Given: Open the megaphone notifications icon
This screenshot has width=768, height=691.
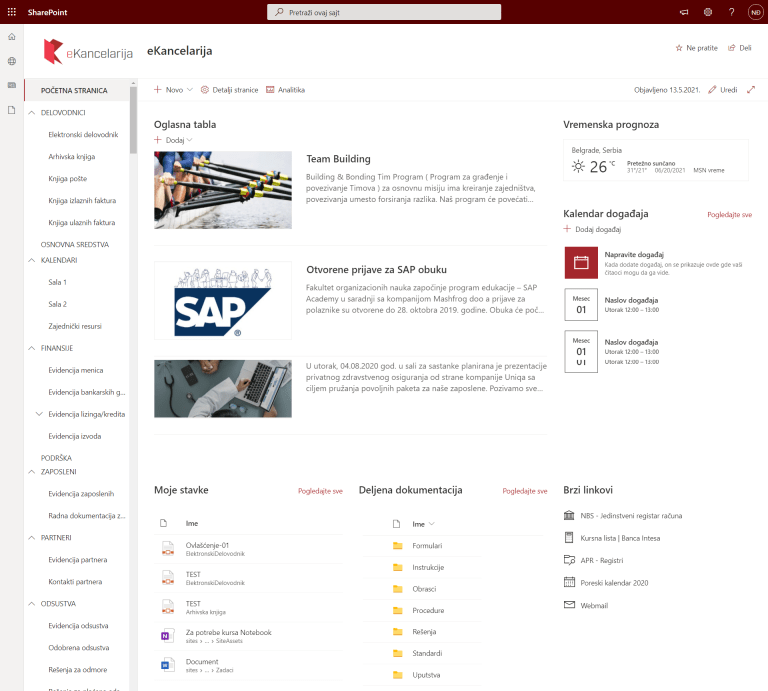Looking at the screenshot, I should [684, 11].
